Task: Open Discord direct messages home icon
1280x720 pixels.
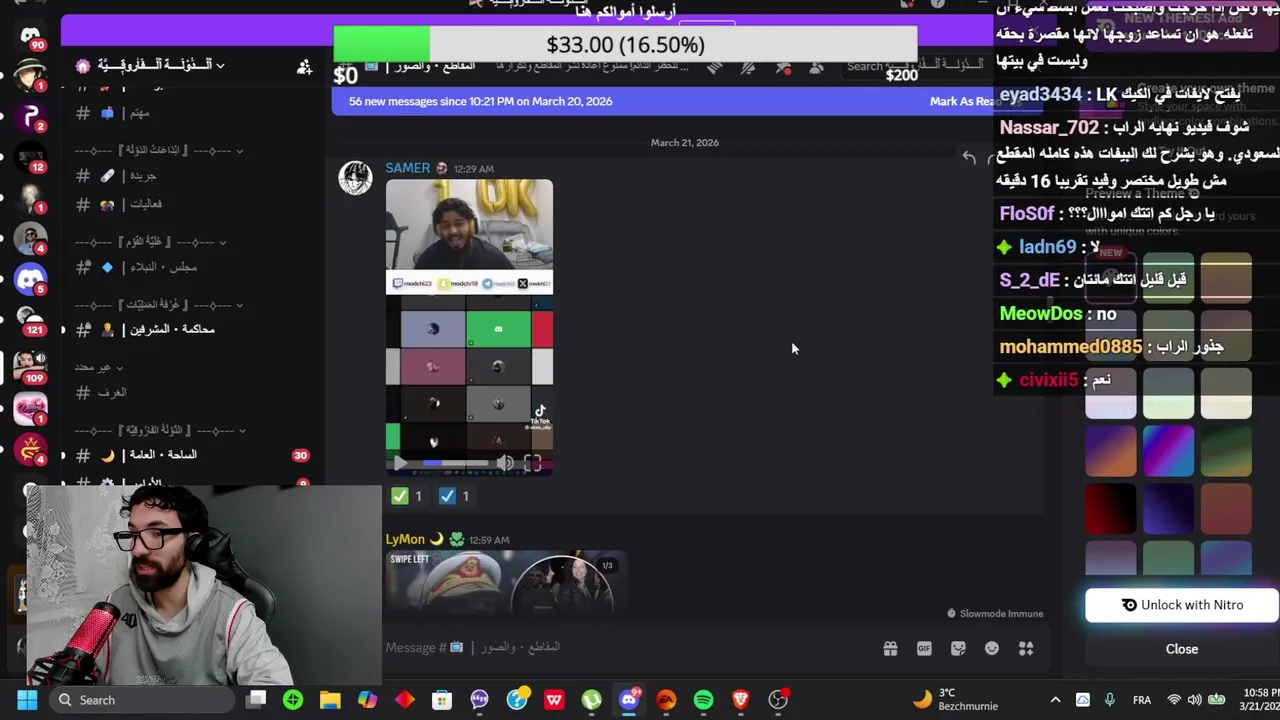Action: 31,34
